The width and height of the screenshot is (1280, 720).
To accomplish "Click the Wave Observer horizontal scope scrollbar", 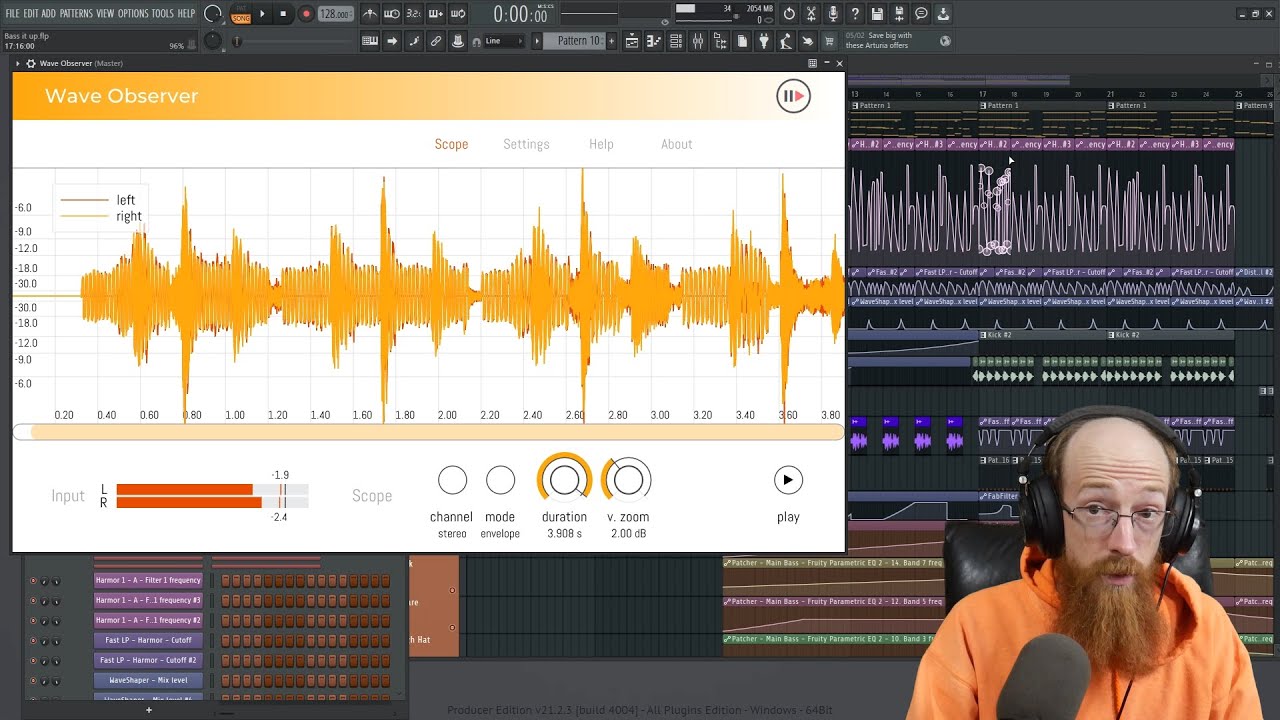I will point(429,432).
